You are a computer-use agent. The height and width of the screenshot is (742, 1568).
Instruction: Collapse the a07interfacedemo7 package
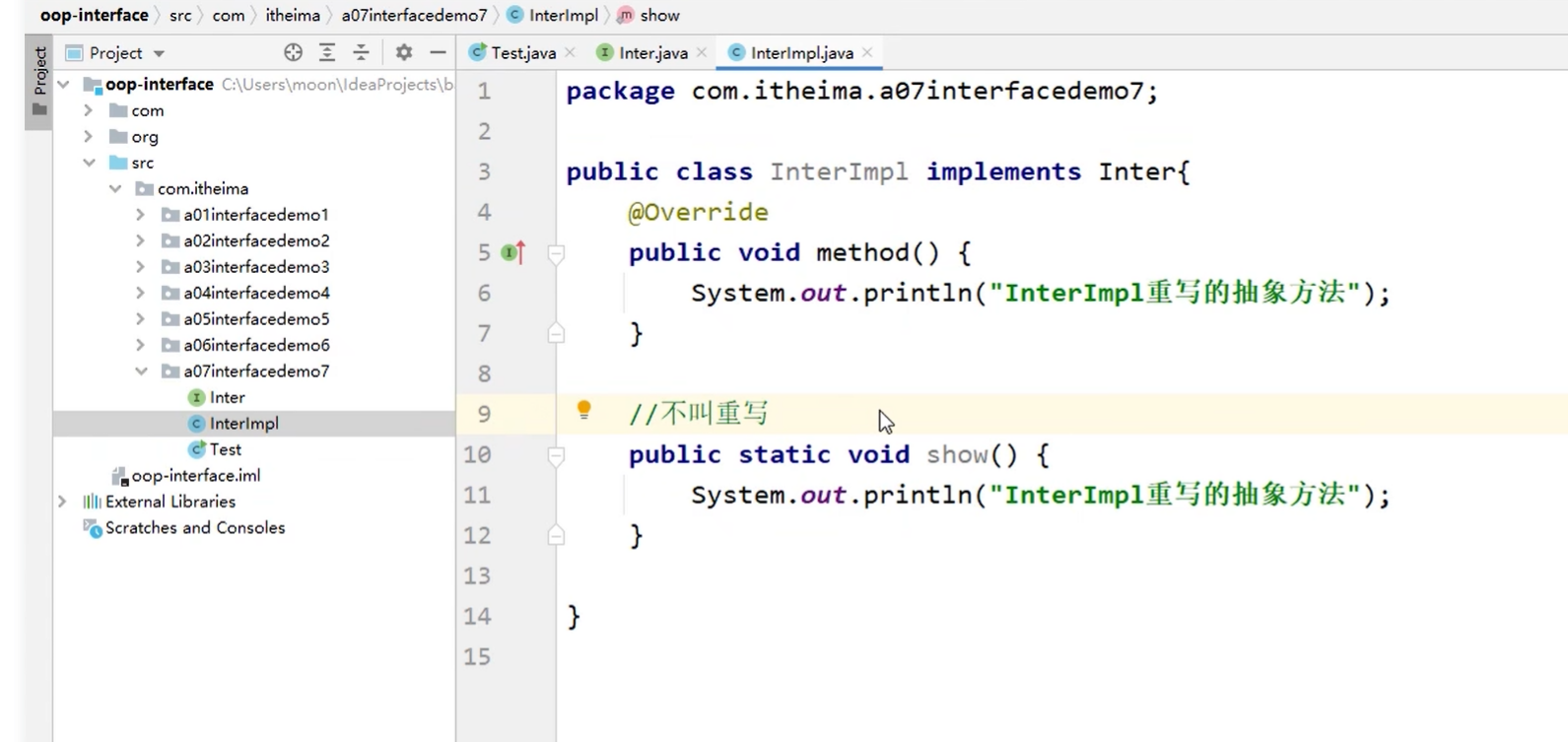(x=141, y=371)
